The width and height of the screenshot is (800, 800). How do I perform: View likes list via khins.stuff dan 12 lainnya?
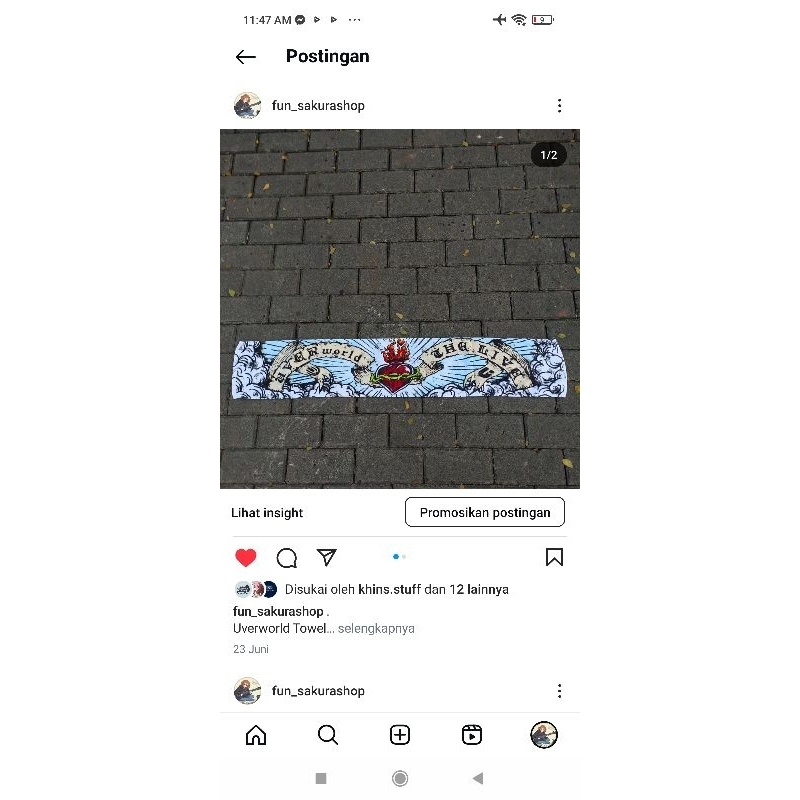(433, 589)
